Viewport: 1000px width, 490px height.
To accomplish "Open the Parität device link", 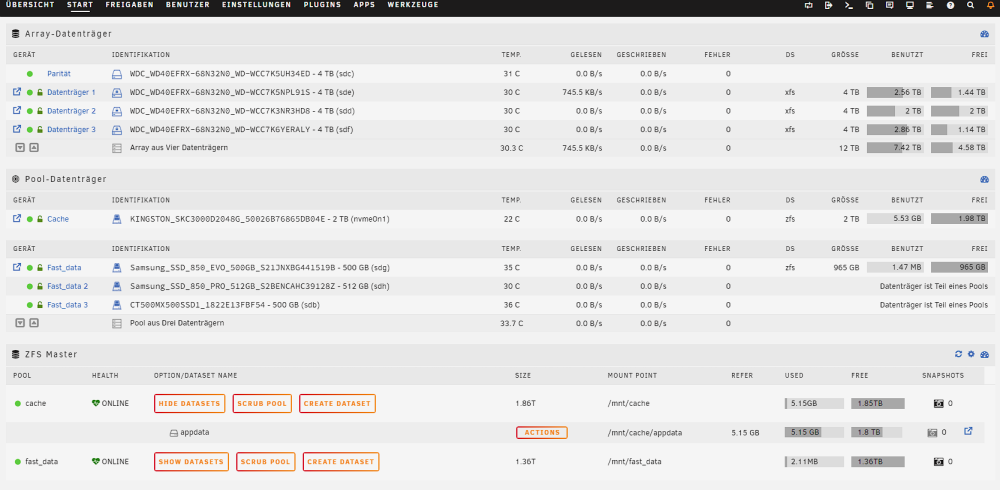I will click(x=59, y=74).
